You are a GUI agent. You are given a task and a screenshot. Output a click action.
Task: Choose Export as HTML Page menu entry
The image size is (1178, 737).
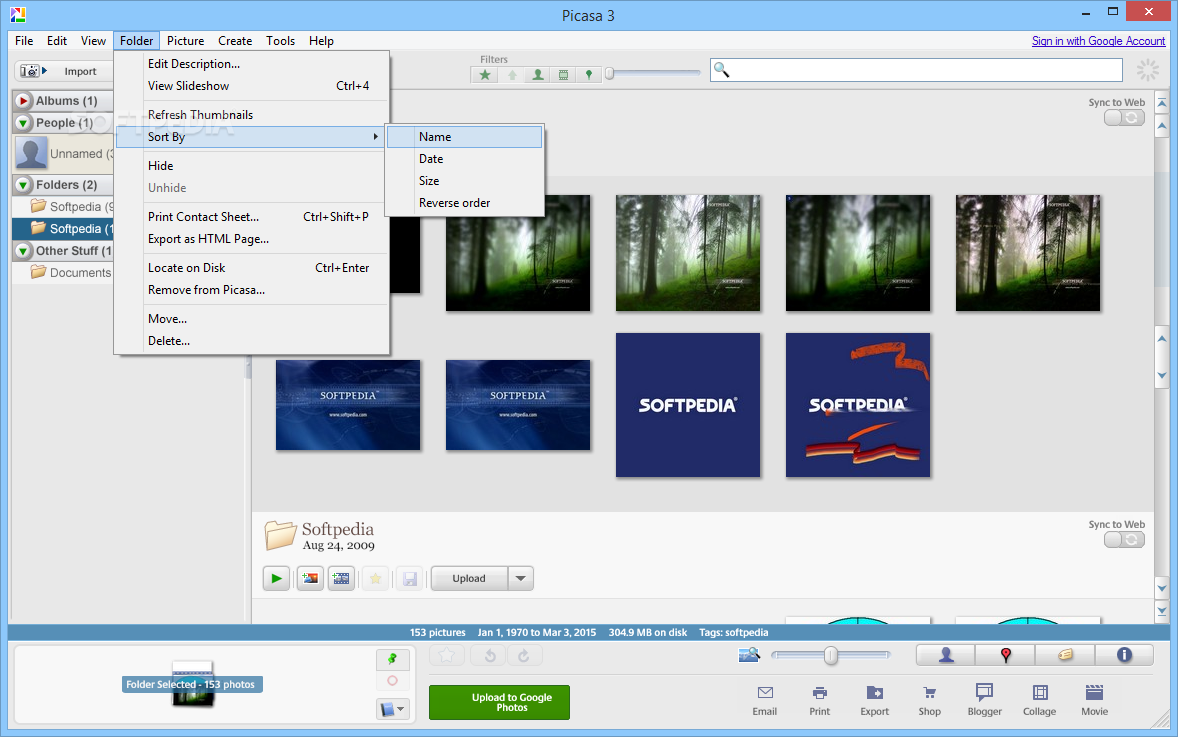point(252,239)
